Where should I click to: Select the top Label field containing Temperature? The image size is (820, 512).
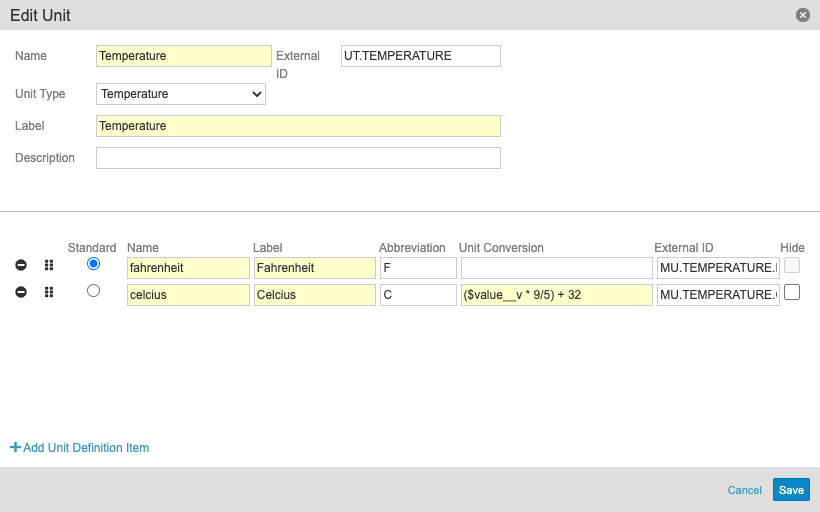[298, 126]
